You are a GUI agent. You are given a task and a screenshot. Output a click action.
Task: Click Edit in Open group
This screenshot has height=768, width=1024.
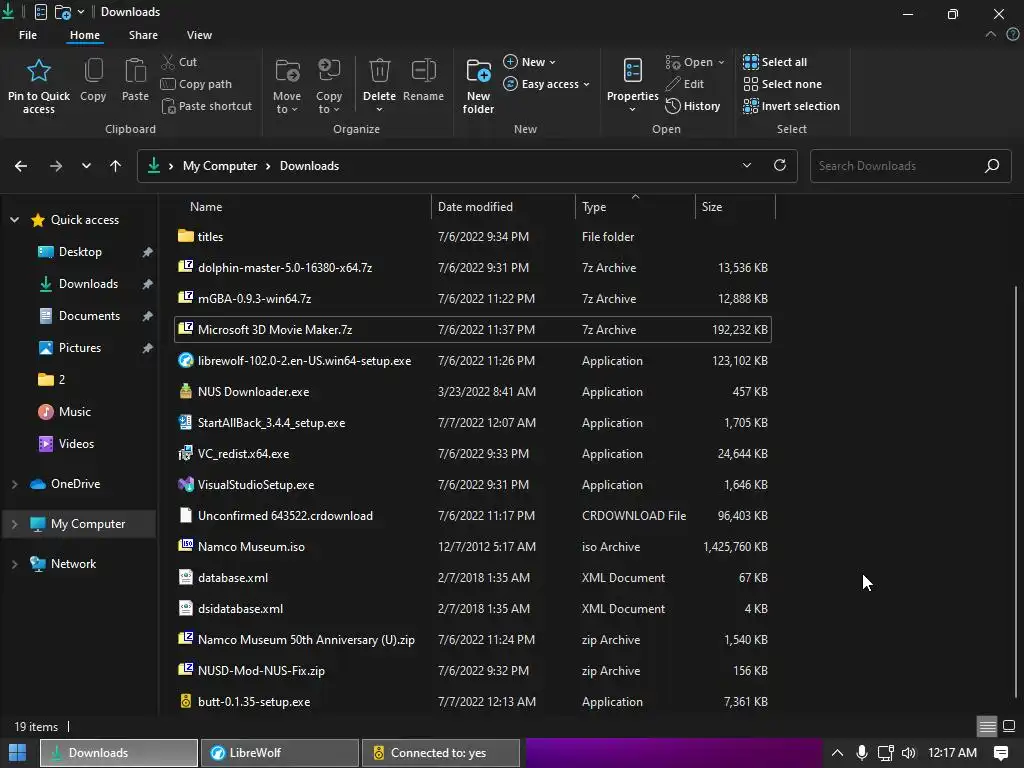tap(684, 84)
